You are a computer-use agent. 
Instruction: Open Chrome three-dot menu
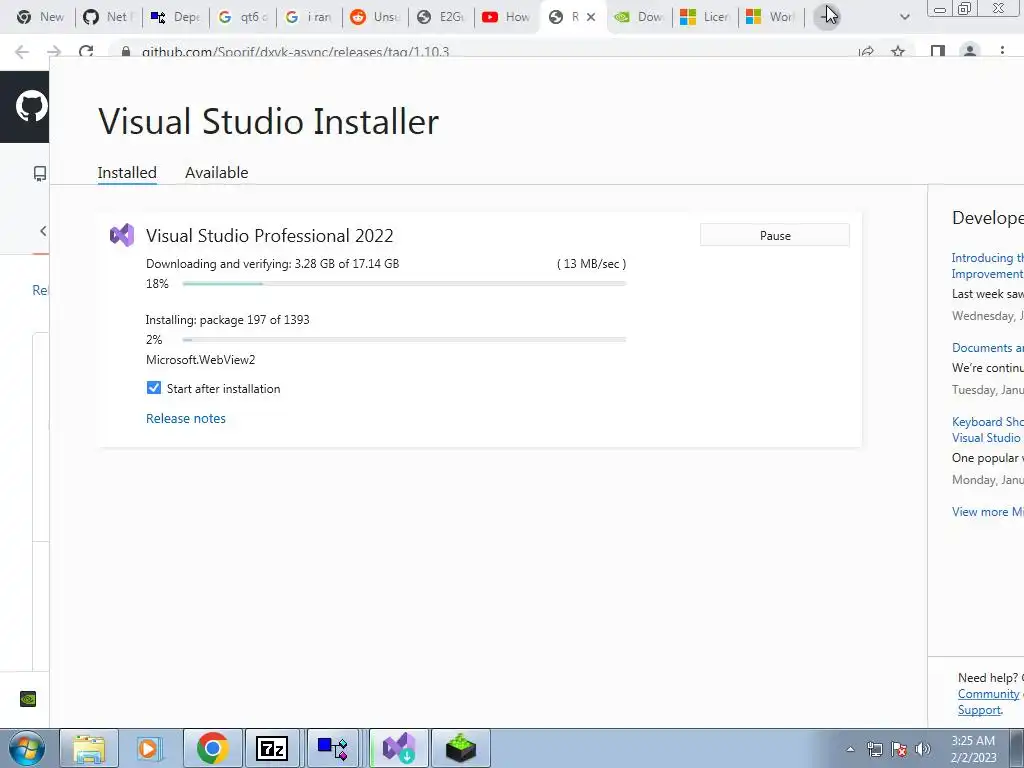(x=1002, y=51)
